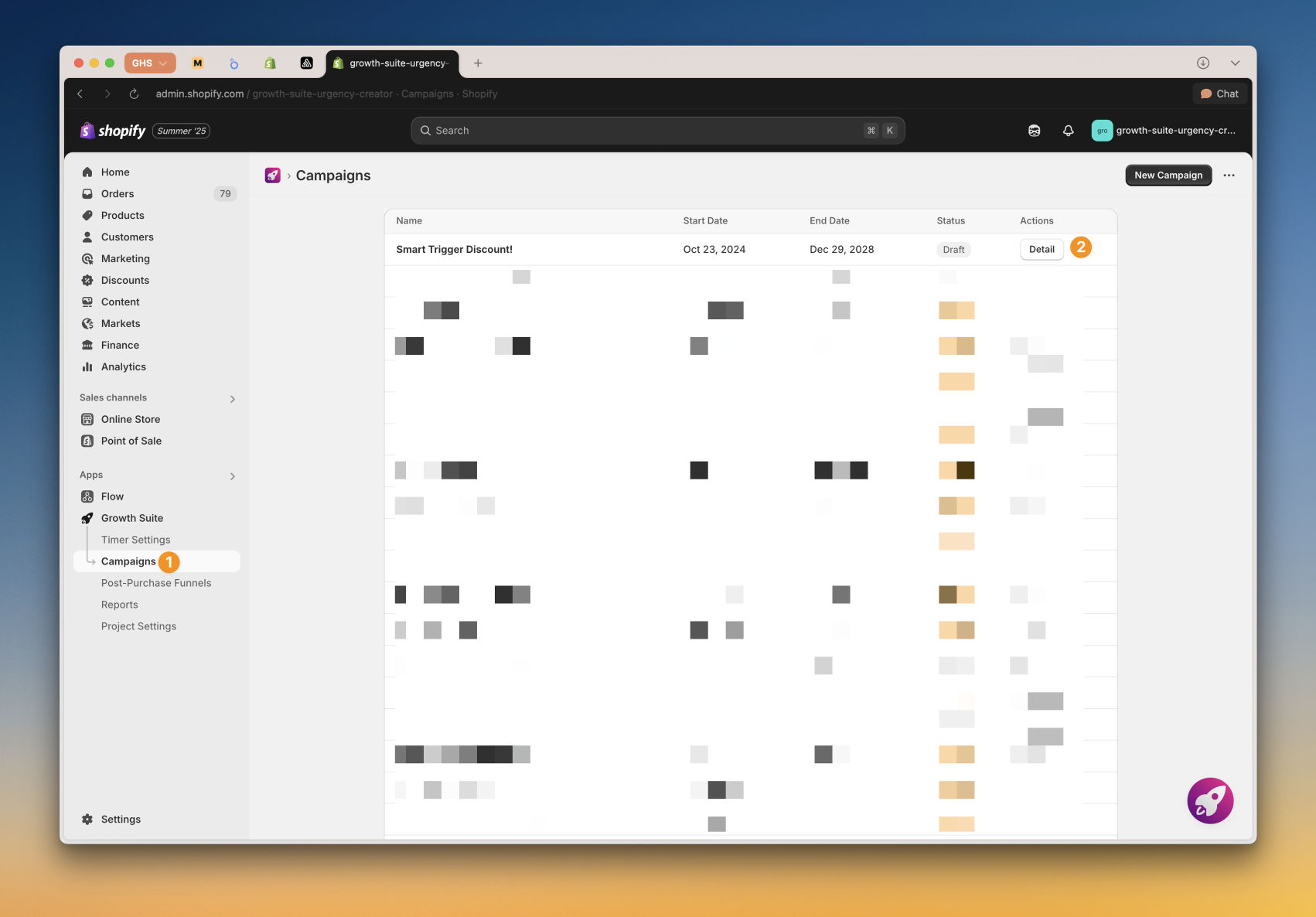Open the browser downloads icon

1202,63
